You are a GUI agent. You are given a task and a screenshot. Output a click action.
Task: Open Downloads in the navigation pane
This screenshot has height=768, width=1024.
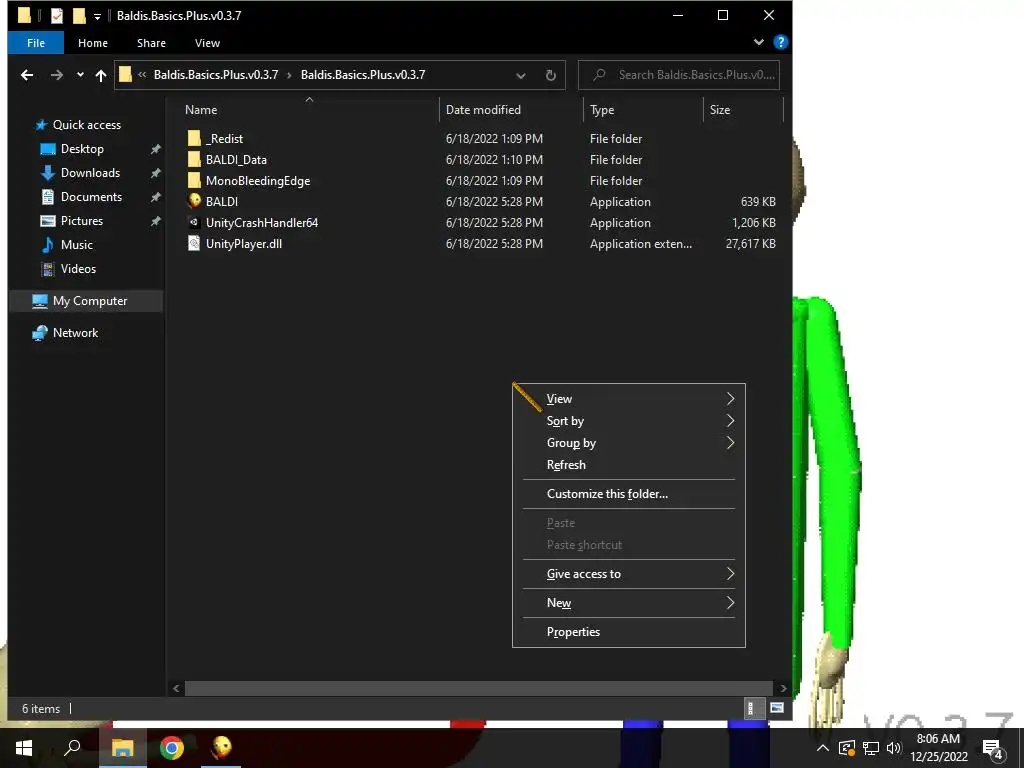(90, 173)
